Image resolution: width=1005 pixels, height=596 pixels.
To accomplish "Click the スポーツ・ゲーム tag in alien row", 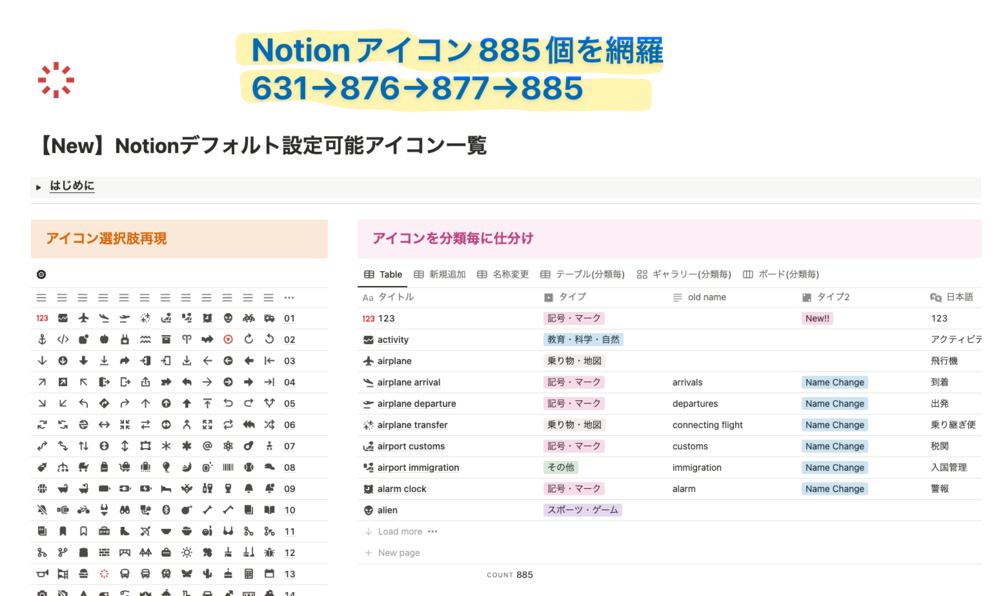I will [x=583, y=510].
